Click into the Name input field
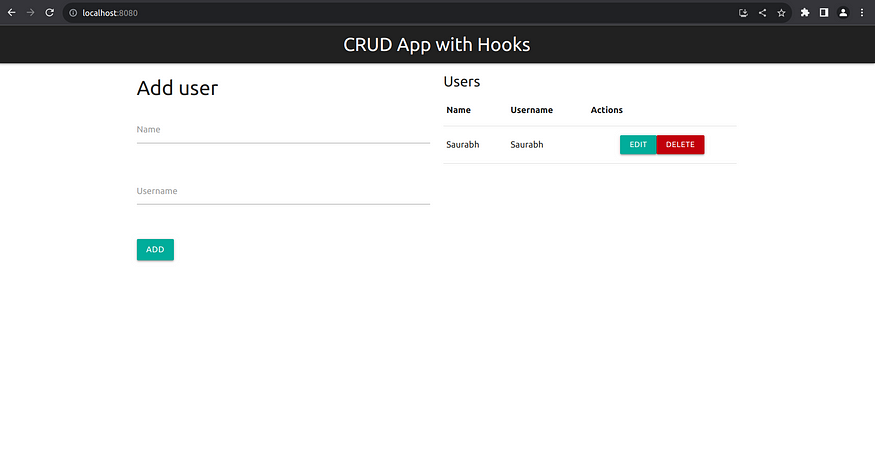Screen dimensions: 875x469 (x=283, y=133)
